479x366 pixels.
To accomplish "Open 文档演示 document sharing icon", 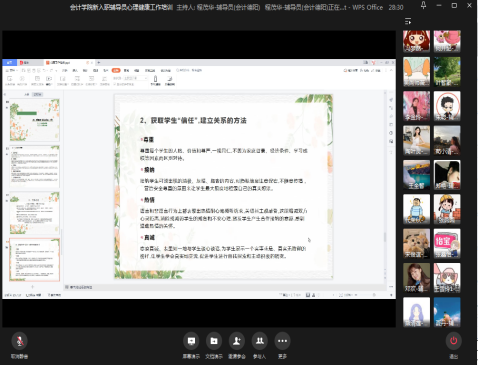I will click(x=214, y=341).
